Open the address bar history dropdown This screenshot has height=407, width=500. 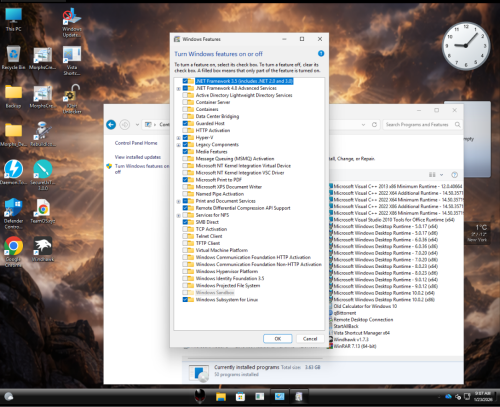[363, 125]
